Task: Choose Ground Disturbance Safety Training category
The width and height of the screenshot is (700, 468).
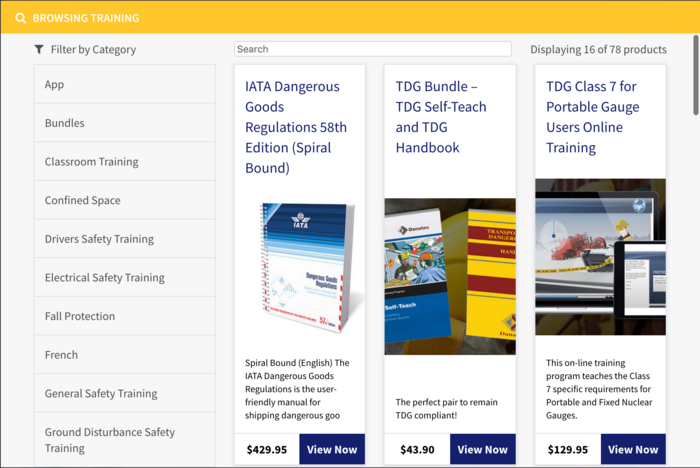Action: [125, 440]
